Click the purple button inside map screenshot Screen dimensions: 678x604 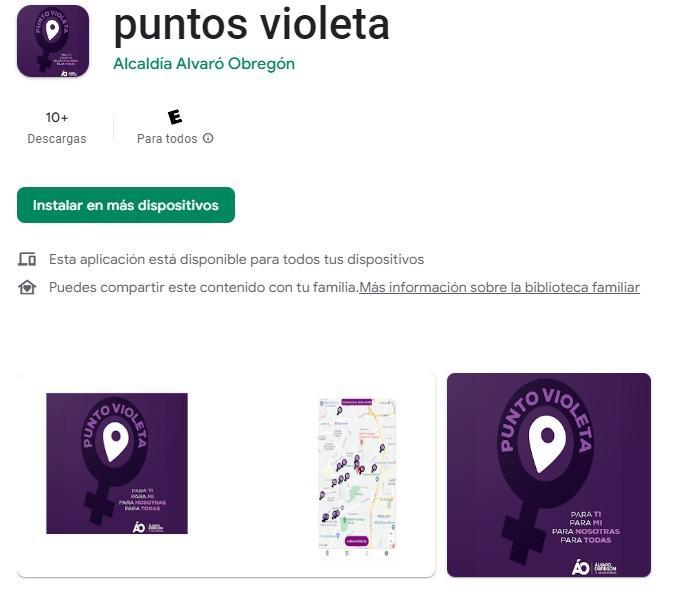[357, 541]
